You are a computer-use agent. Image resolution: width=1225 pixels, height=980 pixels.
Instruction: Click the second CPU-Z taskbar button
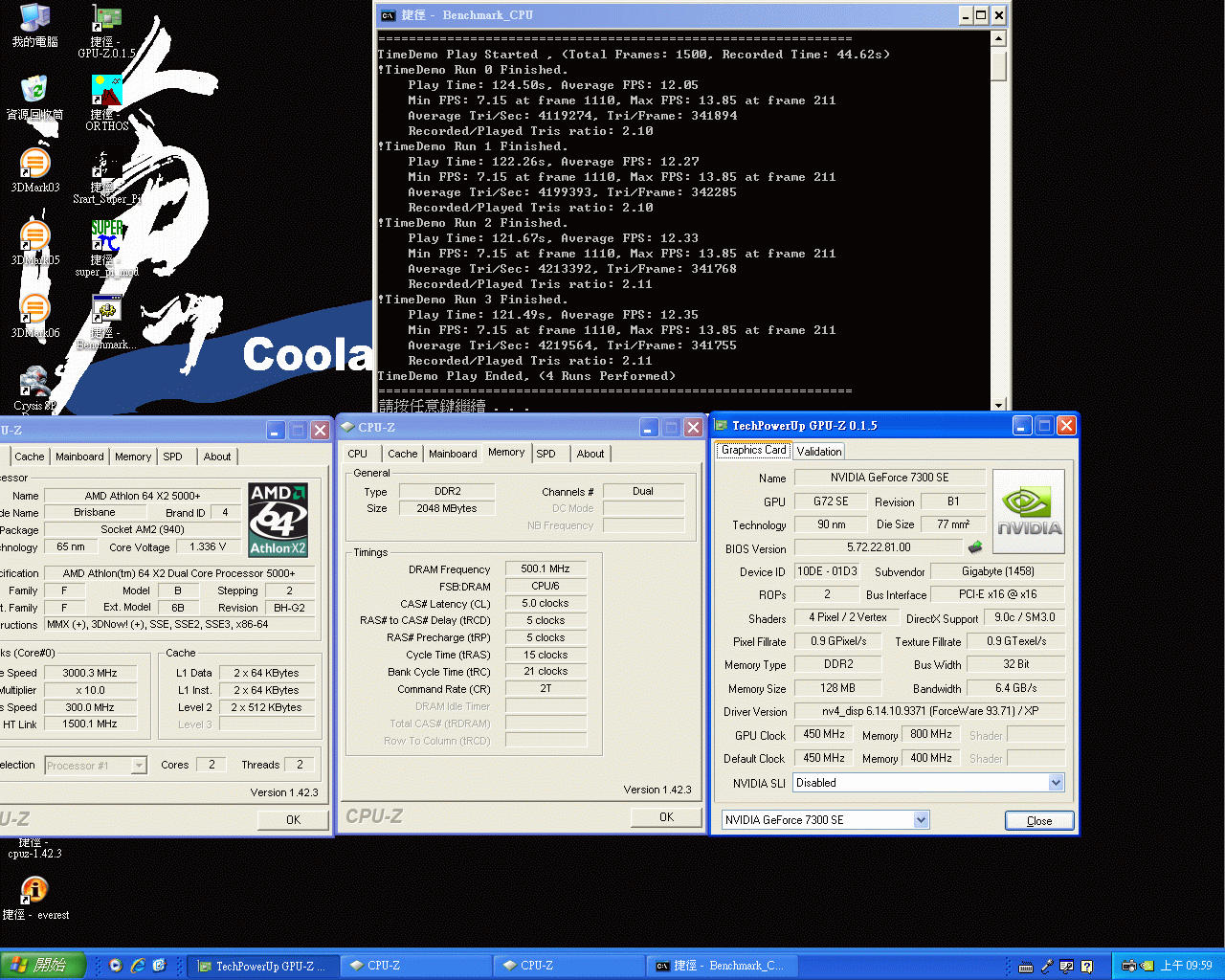[x=568, y=966]
